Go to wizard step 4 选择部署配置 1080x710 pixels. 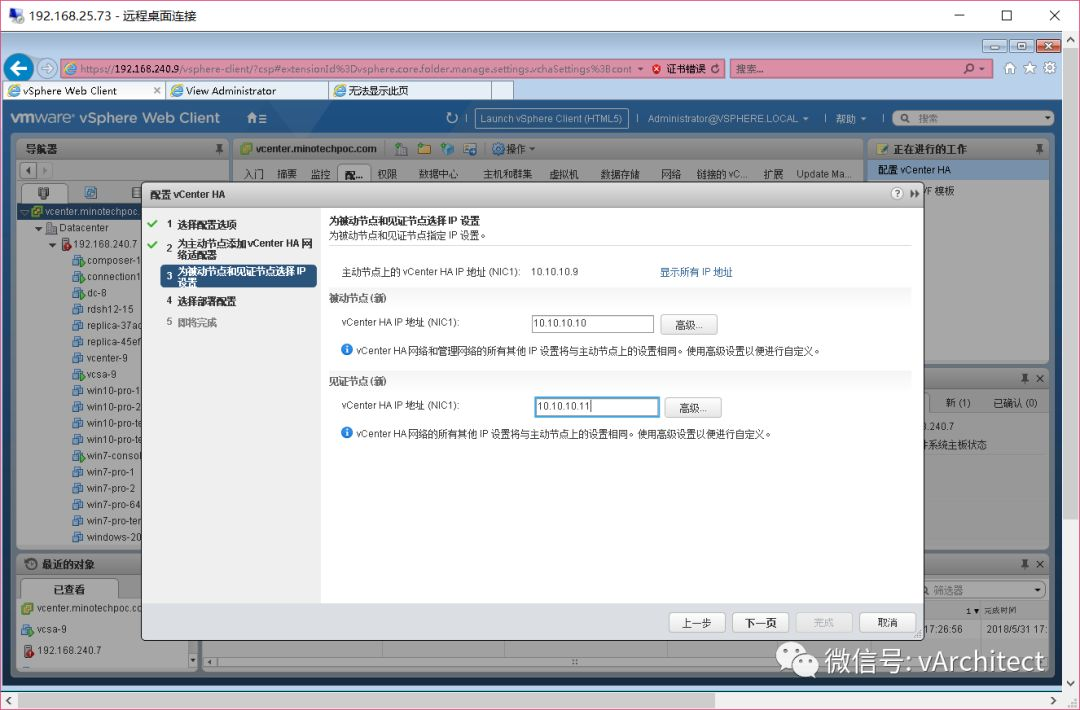tap(207, 301)
